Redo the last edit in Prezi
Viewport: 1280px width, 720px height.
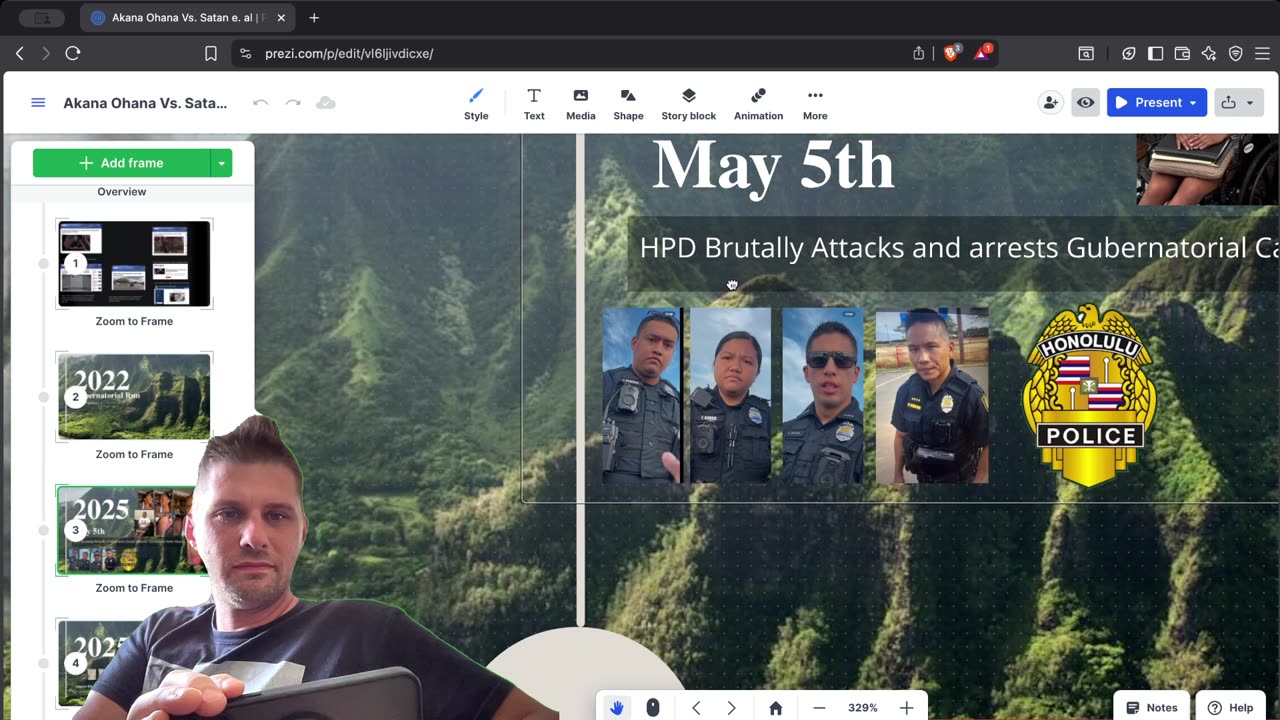(x=293, y=103)
